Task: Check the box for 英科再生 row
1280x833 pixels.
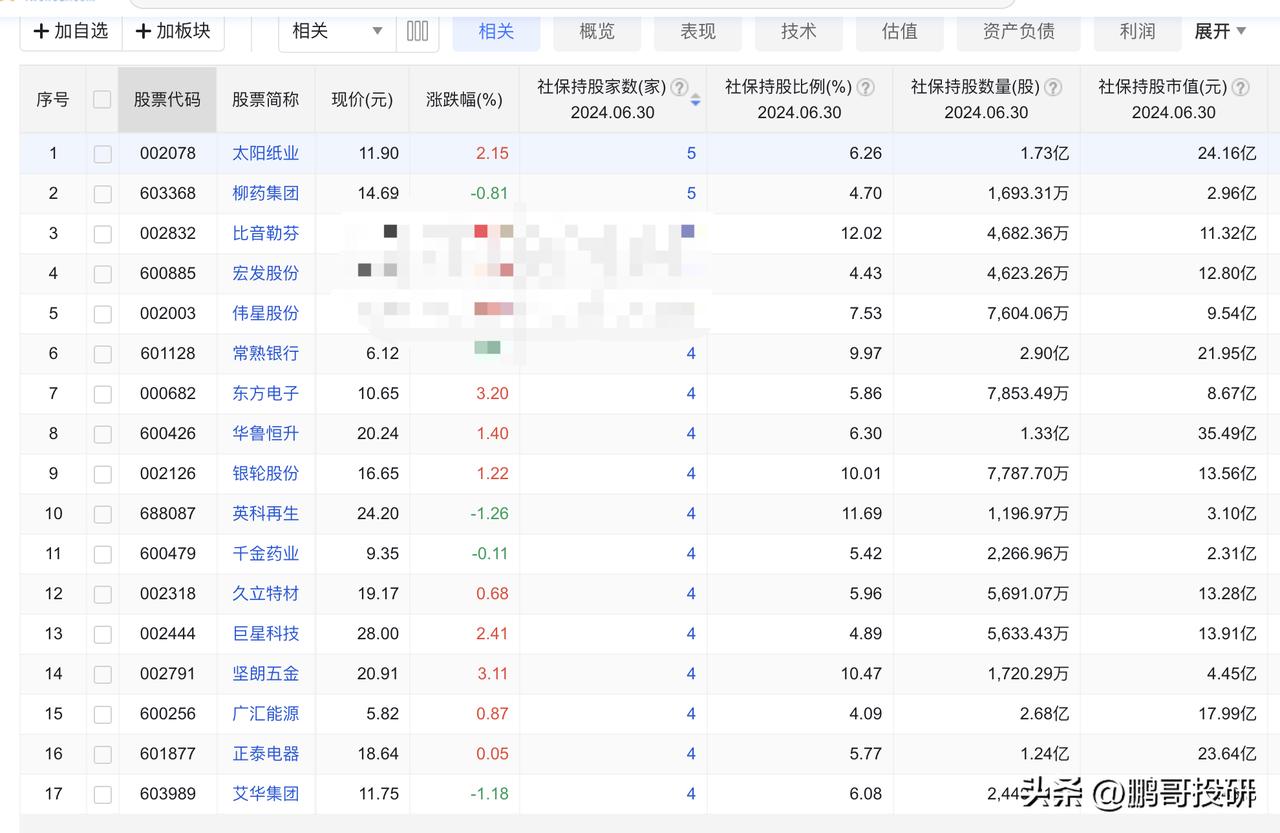Action: click(102, 514)
